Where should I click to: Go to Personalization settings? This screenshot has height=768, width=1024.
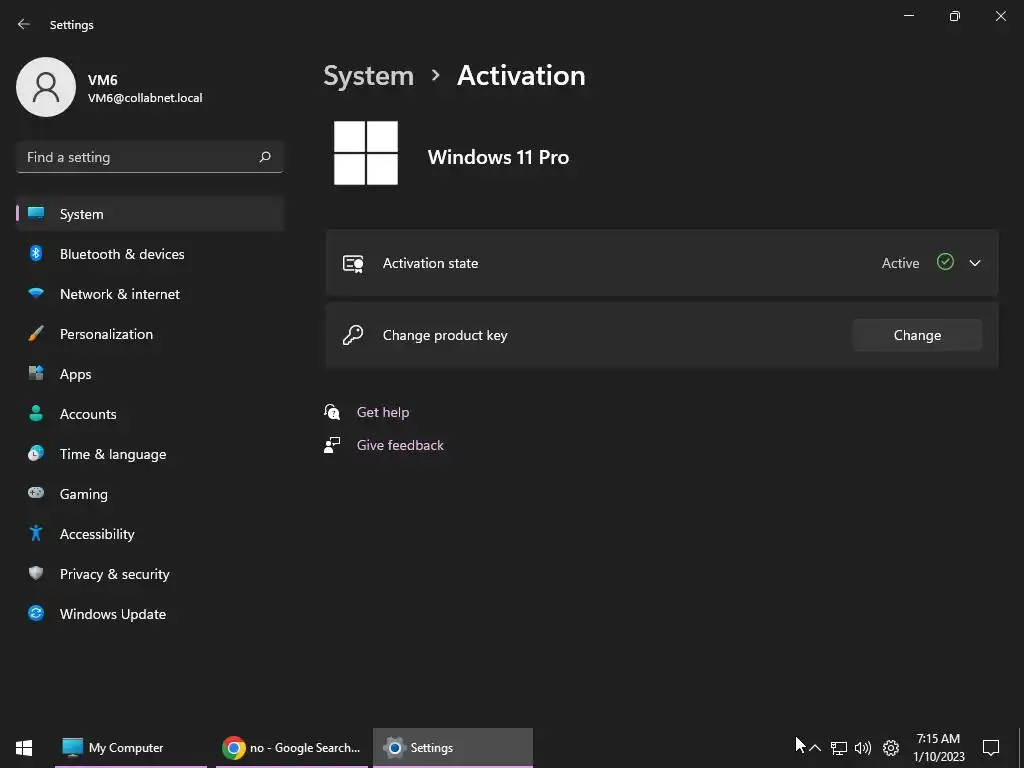tap(150, 334)
